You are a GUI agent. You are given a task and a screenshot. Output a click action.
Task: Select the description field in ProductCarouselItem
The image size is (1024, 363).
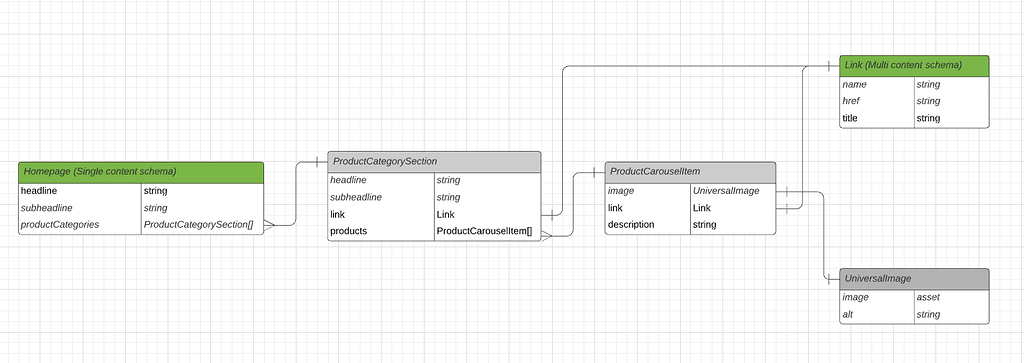(x=648, y=225)
